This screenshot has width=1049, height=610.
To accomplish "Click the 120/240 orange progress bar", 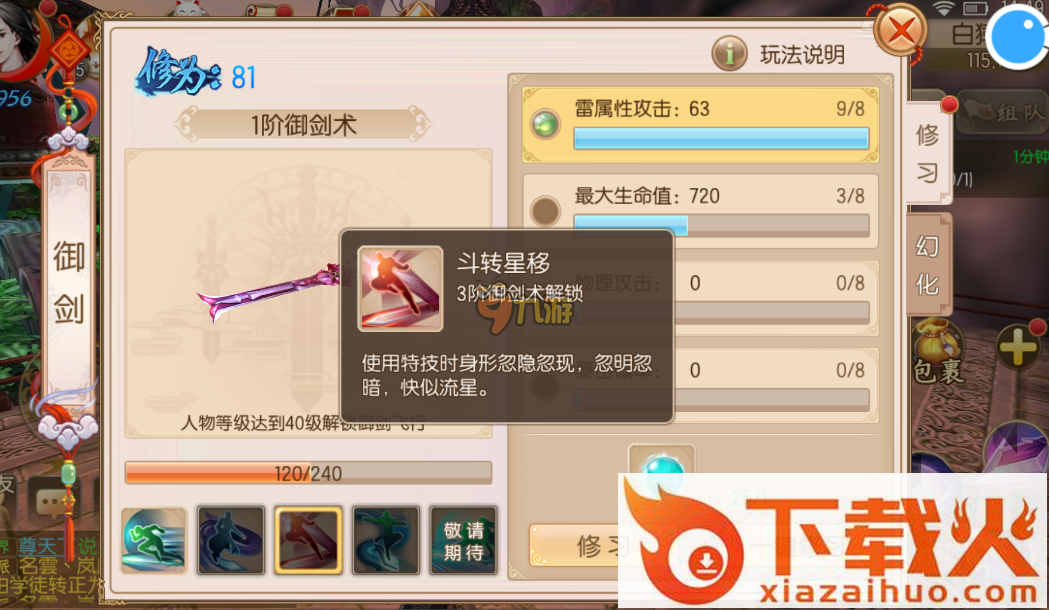I will click(308, 473).
